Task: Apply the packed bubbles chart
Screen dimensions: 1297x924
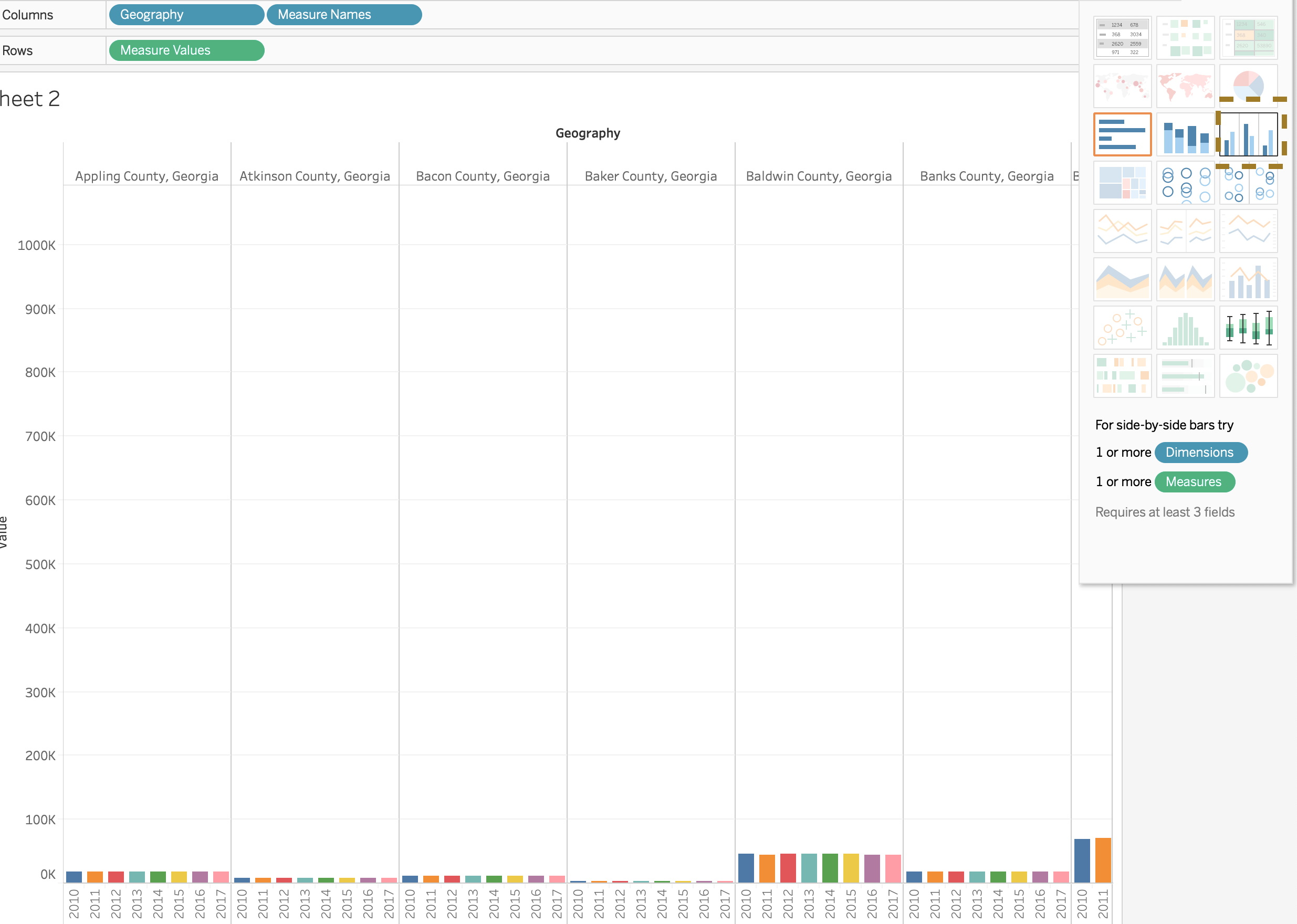Action: (1249, 375)
